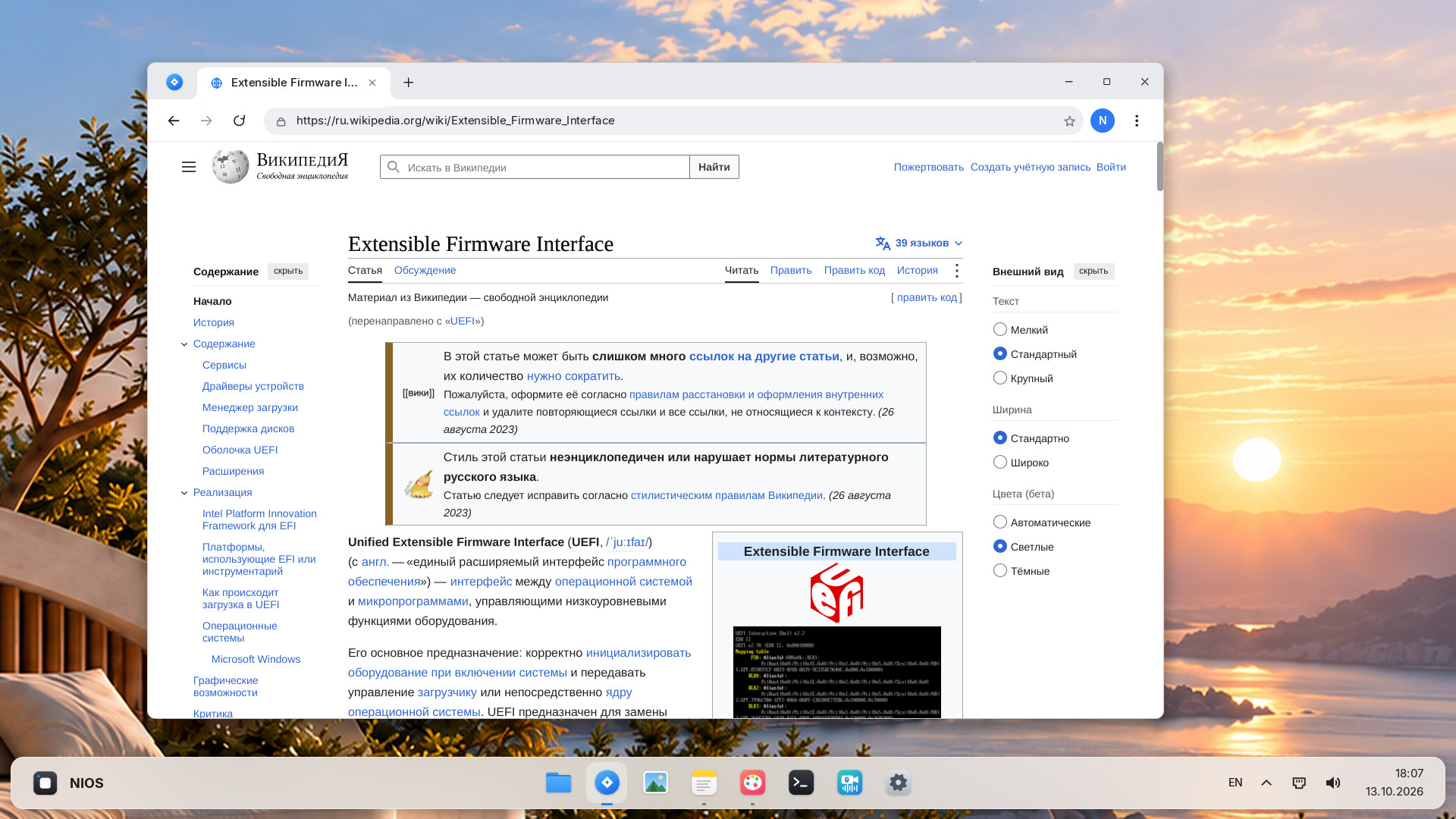
Task: Switch to Тёмные color theme
Action: [1000, 570]
